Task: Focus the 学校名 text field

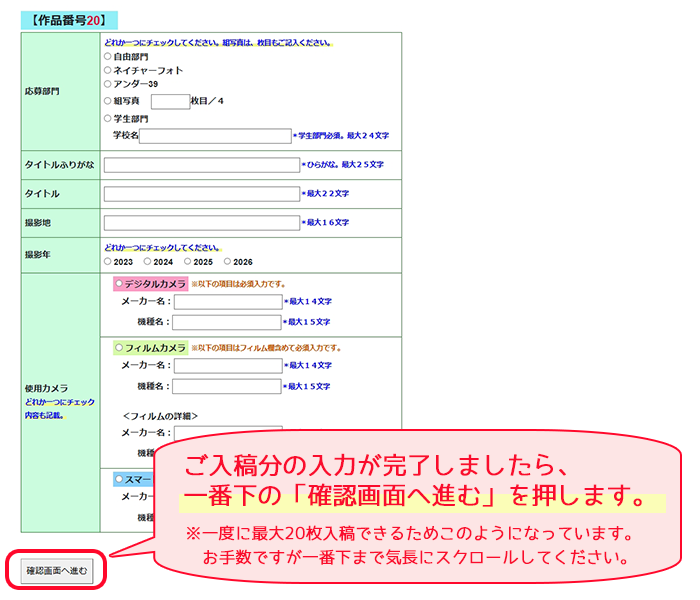Action: click(215, 136)
